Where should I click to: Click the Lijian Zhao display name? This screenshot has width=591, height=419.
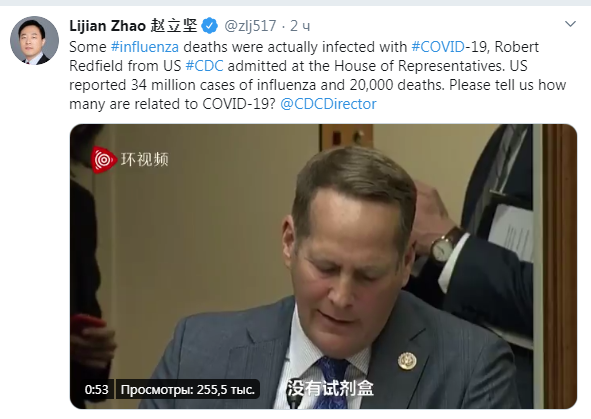107,26
